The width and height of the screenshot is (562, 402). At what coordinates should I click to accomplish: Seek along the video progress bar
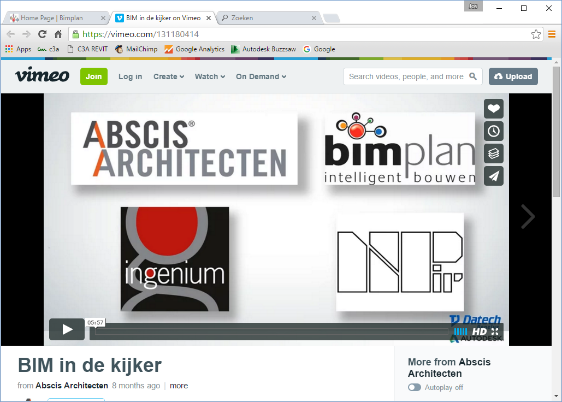click(x=271, y=332)
